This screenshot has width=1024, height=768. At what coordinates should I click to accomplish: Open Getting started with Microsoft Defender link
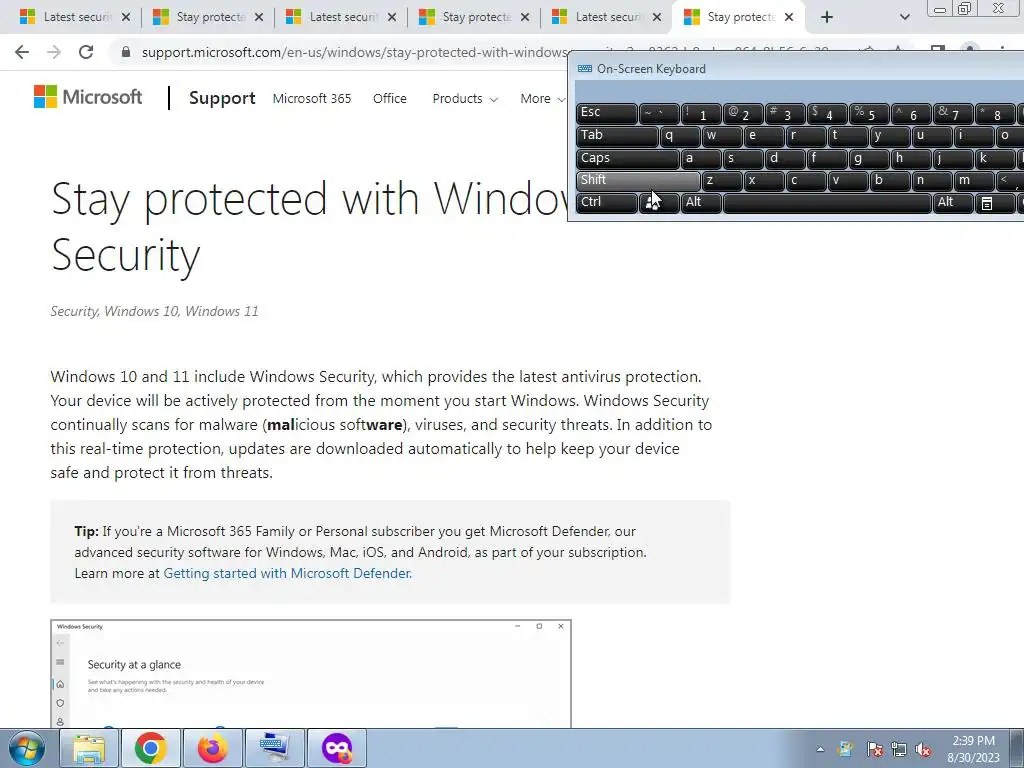pos(287,573)
